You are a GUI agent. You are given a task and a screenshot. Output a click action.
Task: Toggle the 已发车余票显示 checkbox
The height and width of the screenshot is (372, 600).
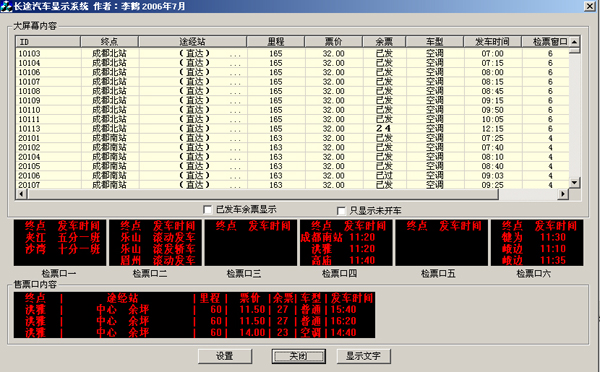207,209
